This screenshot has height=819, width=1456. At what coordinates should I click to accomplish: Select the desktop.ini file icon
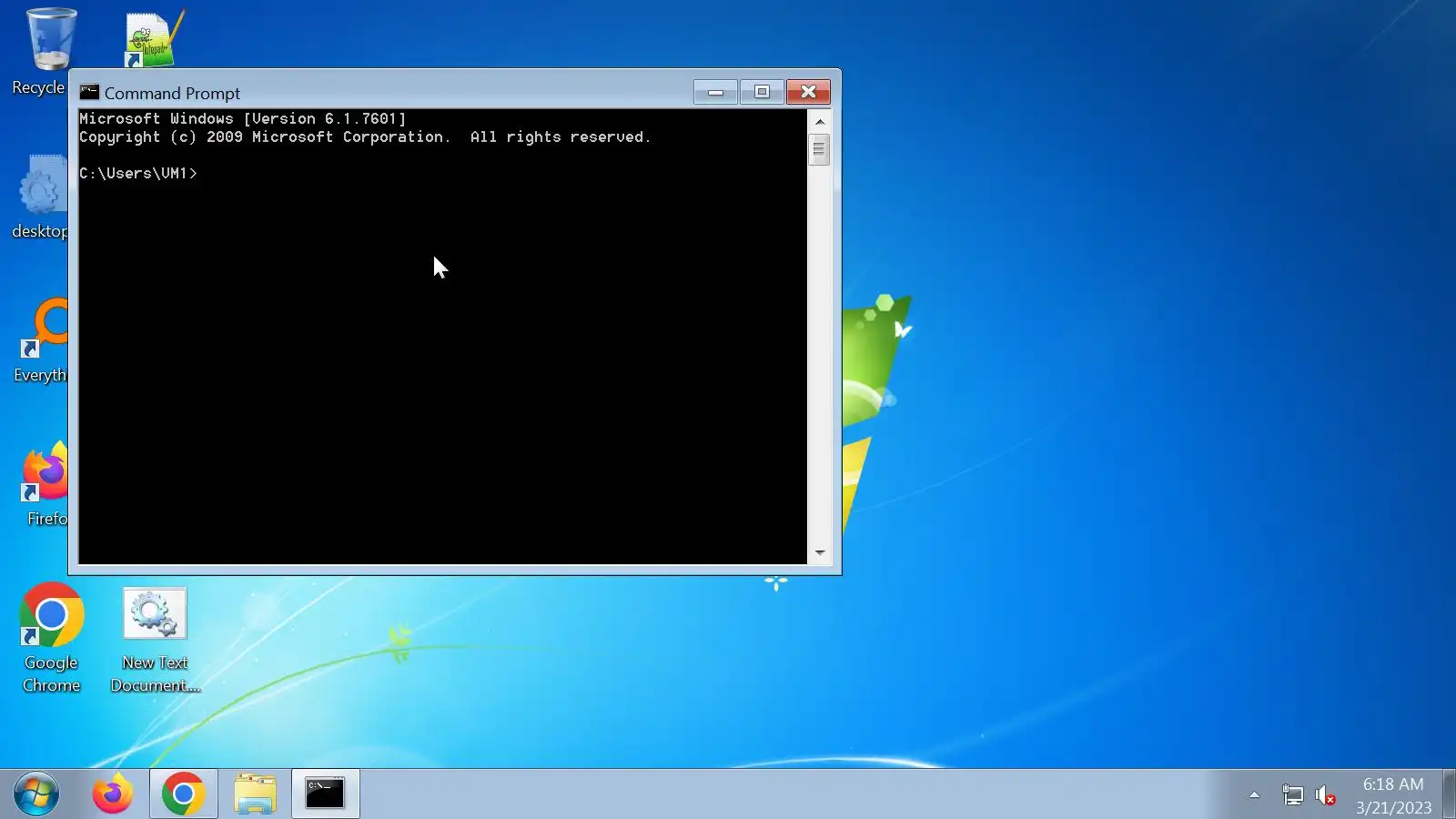click(40, 197)
